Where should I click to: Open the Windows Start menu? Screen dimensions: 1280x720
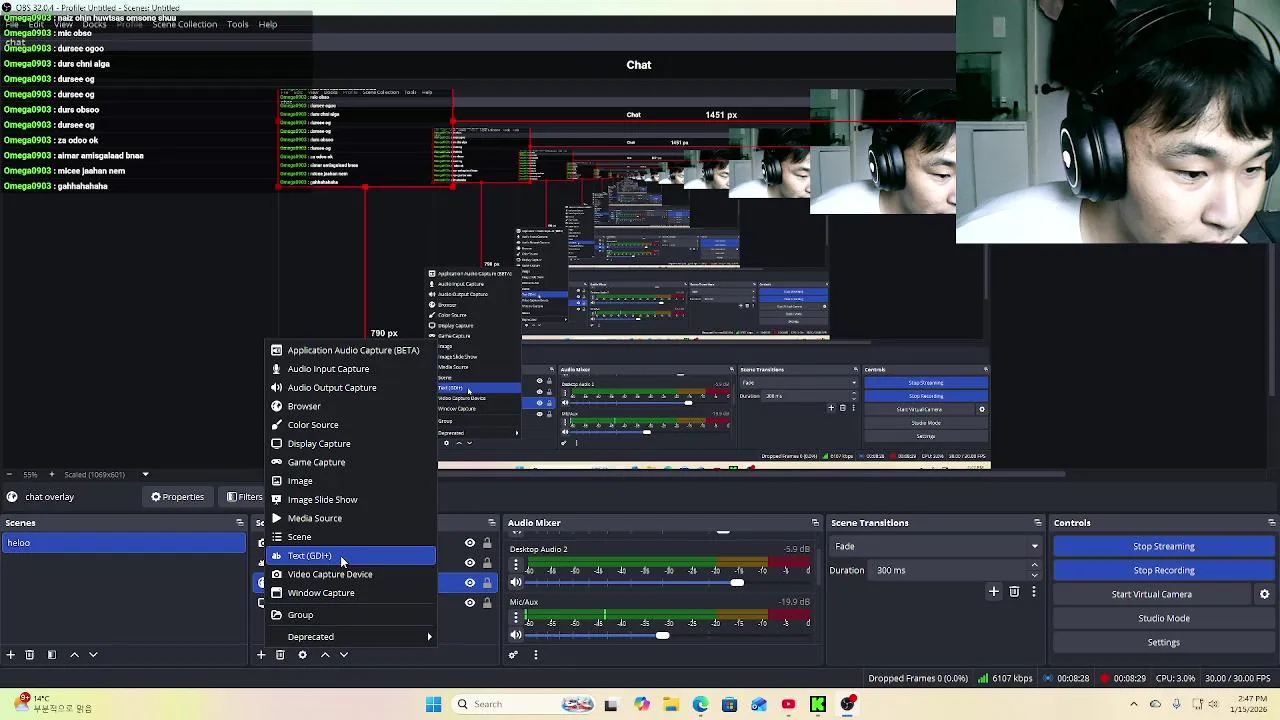[433, 704]
